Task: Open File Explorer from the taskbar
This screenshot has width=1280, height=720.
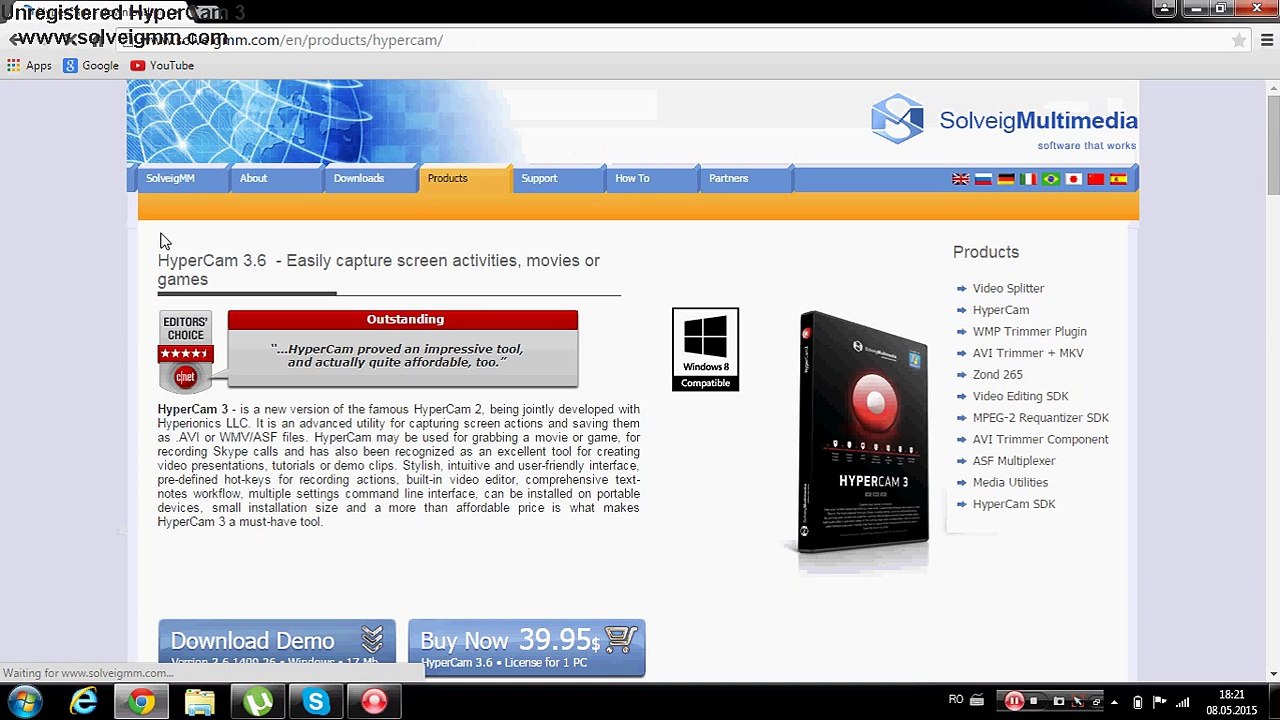Action: pos(200,702)
